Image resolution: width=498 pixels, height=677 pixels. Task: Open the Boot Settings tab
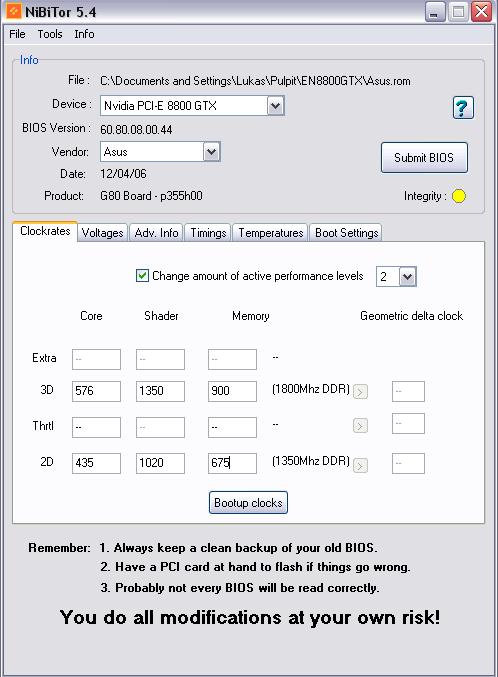click(x=346, y=233)
